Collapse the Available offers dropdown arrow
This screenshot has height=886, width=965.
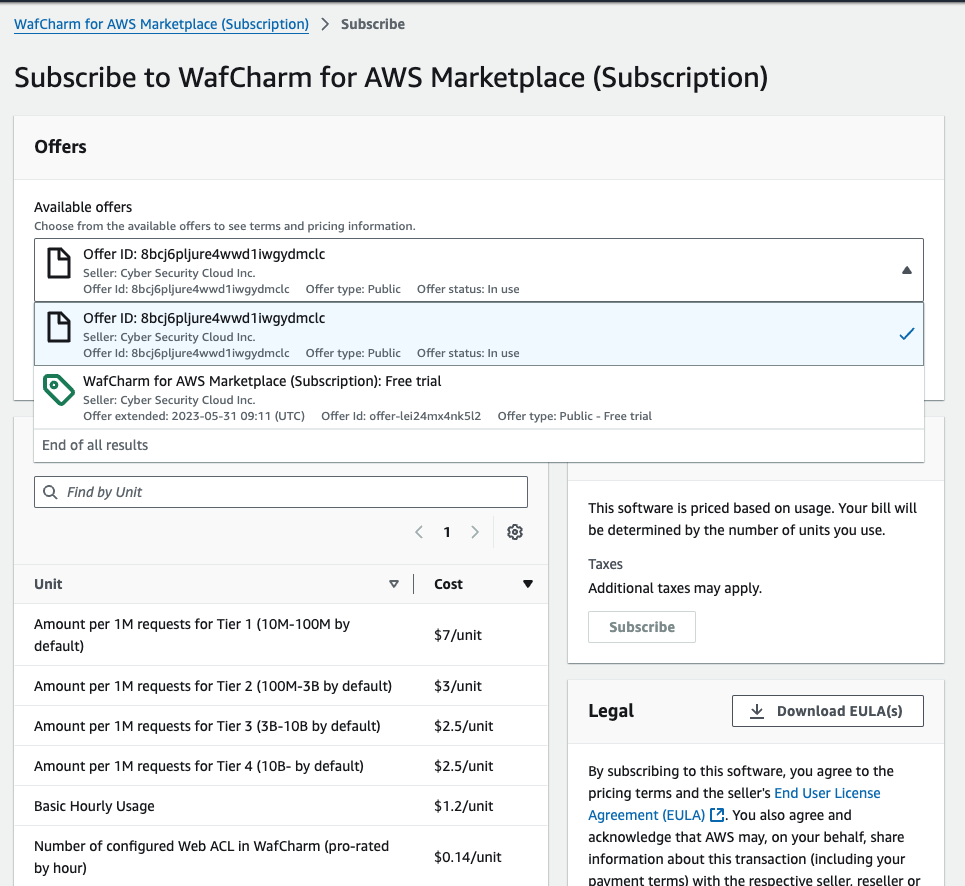[906, 270]
